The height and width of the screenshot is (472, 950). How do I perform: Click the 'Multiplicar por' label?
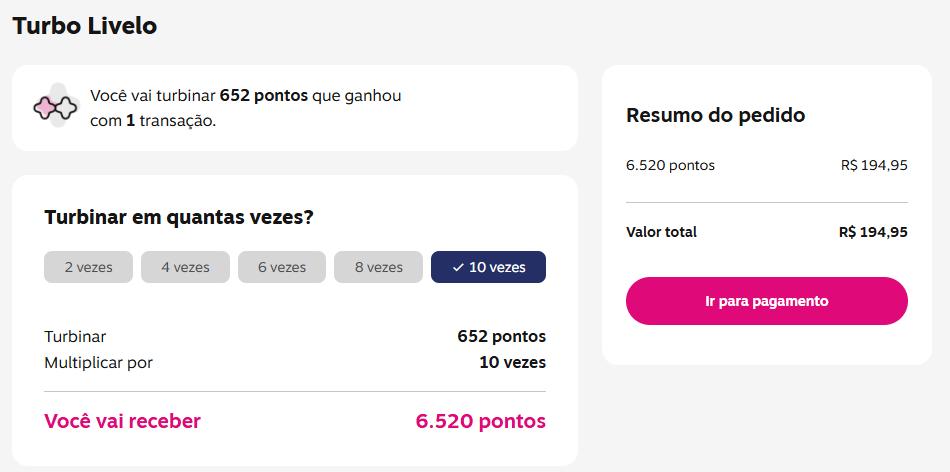pos(98,362)
